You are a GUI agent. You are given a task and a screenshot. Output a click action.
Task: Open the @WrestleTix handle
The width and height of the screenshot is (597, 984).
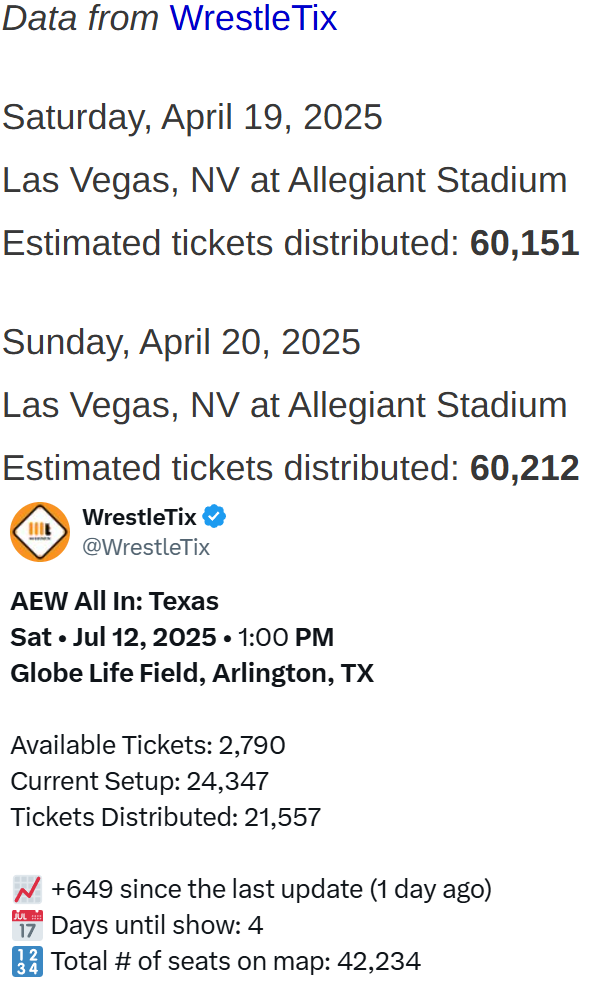[146, 547]
